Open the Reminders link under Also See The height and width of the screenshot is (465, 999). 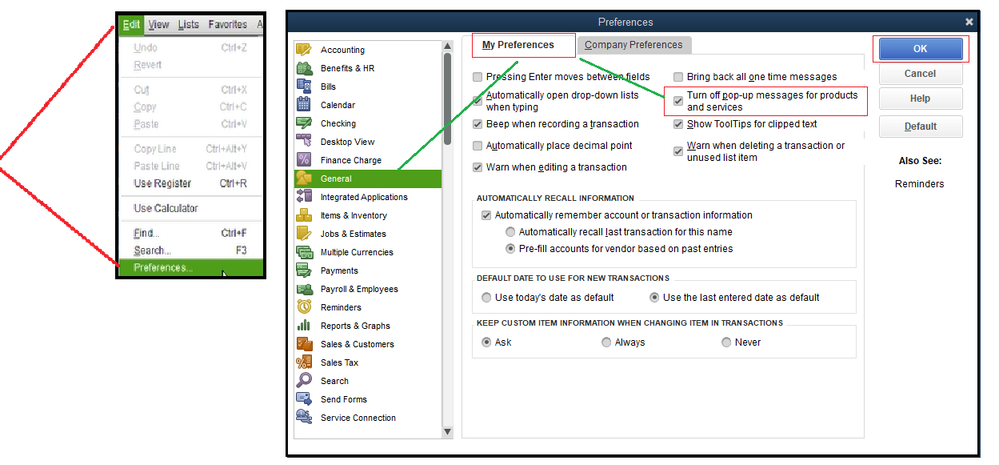[919, 184]
